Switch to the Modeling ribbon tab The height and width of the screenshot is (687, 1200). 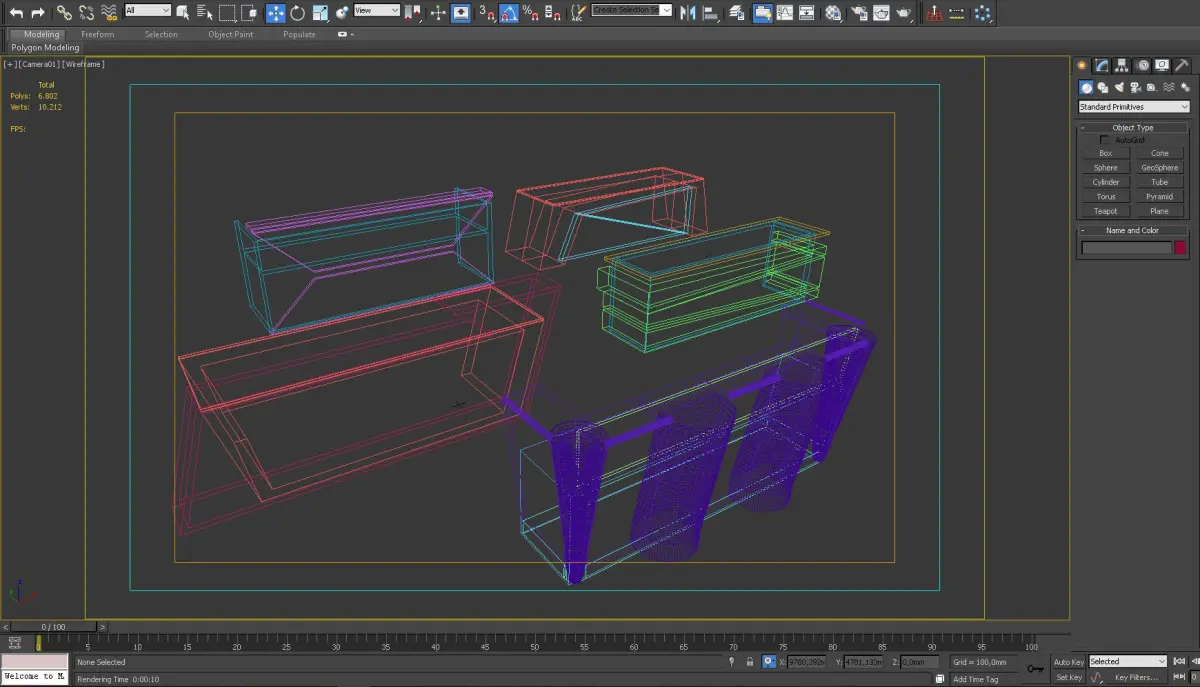tap(42, 34)
